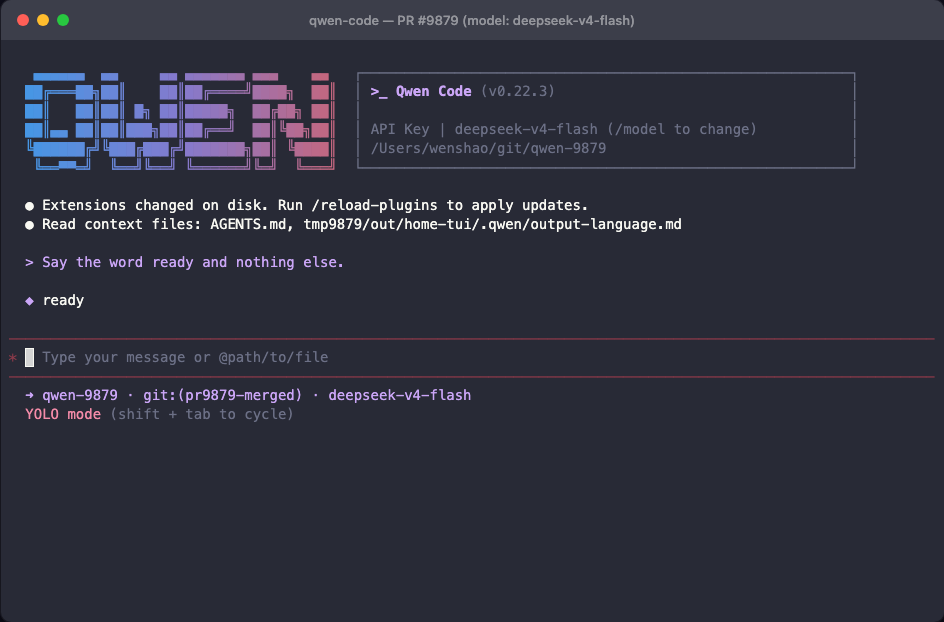Click the prompt 'Say the word ready and nothing else.'
This screenshot has height=622, width=944.
tap(193, 263)
